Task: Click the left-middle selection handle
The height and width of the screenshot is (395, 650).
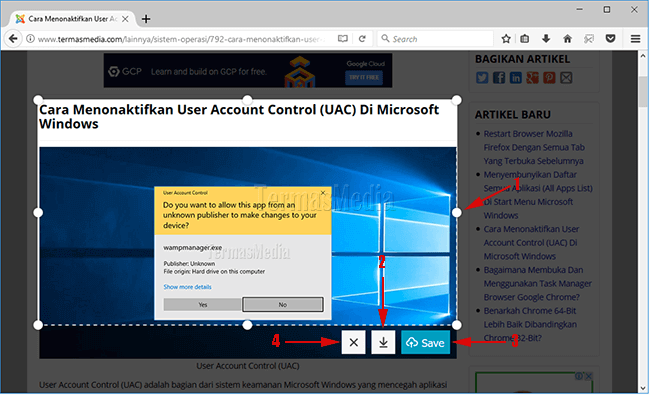Action: tap(38, 213)
